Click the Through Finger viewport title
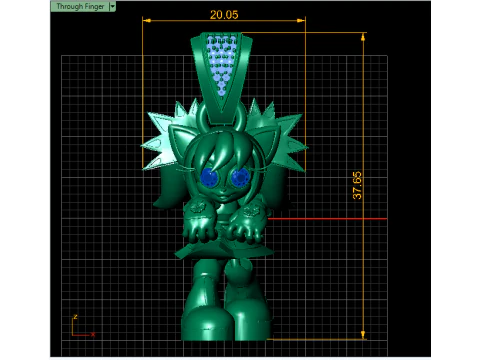The height and width of the screenshot is (360, 480). [80, 6]
